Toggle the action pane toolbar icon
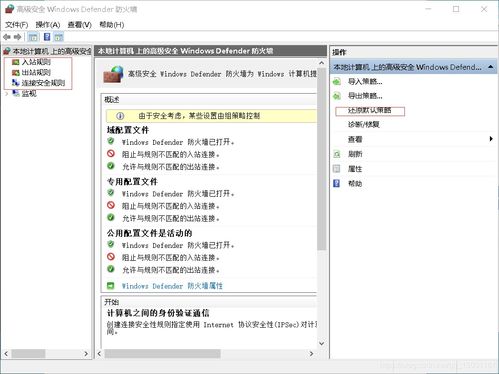The height and width of the screenshot is (374, 499). click(x=58, y=37)
